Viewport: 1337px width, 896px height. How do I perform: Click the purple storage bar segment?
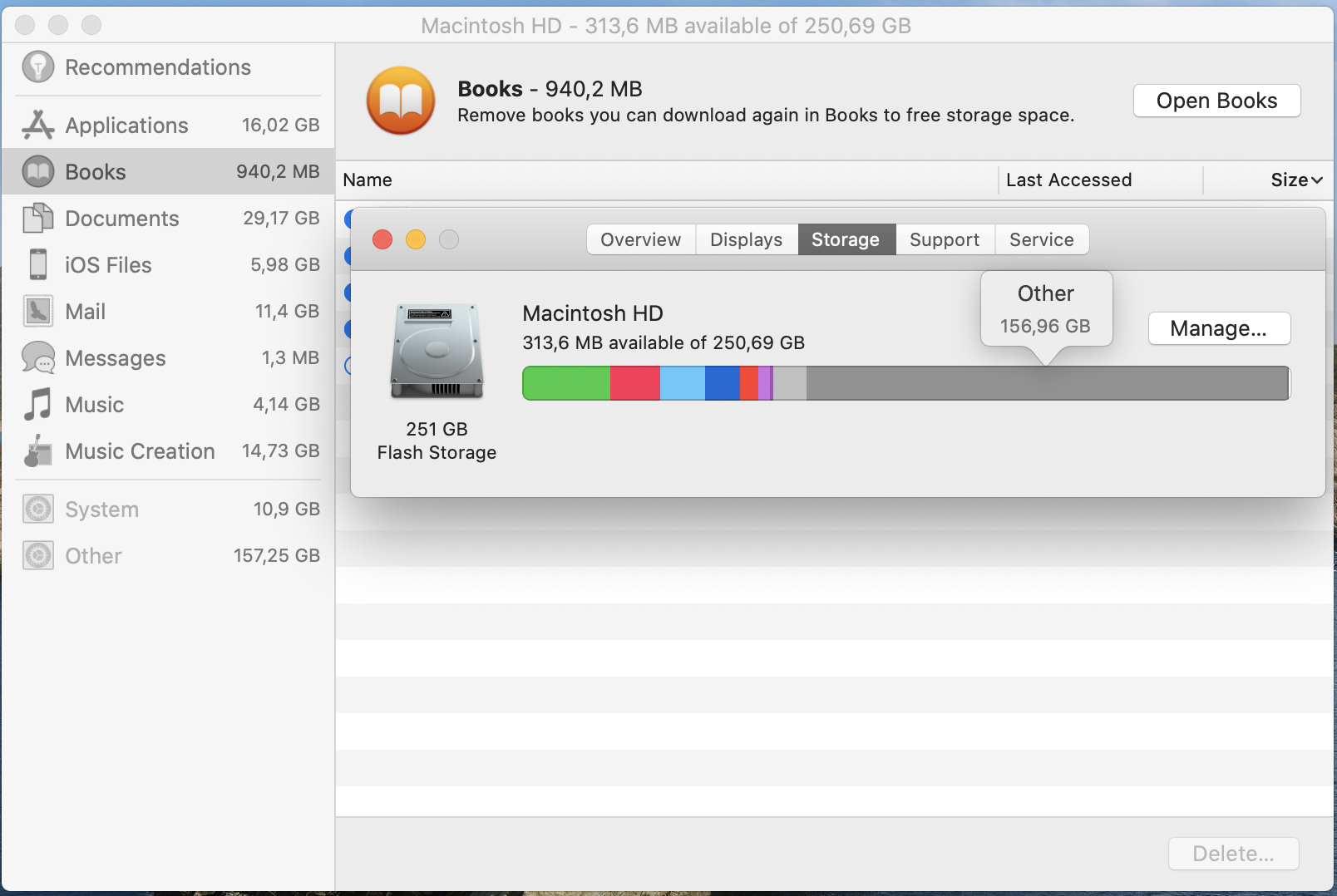[x=765, y=383]
